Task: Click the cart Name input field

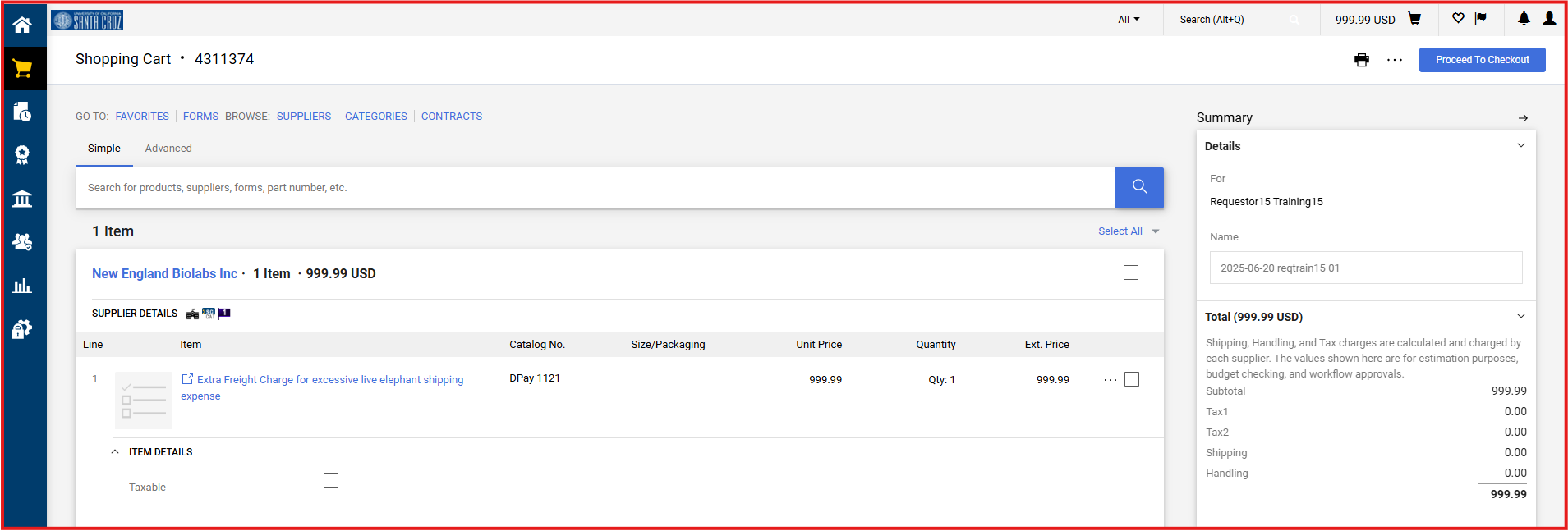Action: click(1365, 268)
